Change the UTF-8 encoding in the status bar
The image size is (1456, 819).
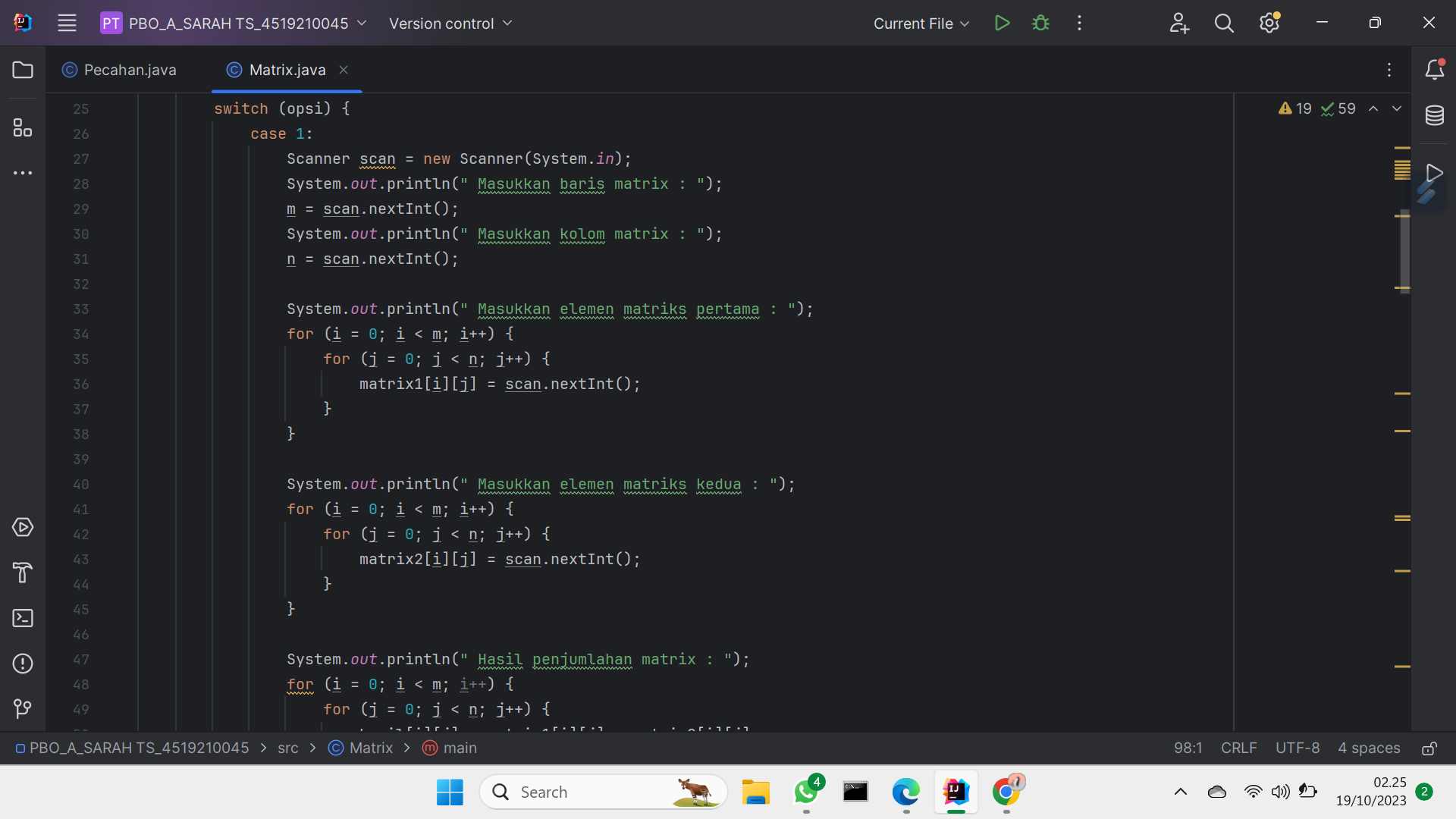coord(1297,748)
